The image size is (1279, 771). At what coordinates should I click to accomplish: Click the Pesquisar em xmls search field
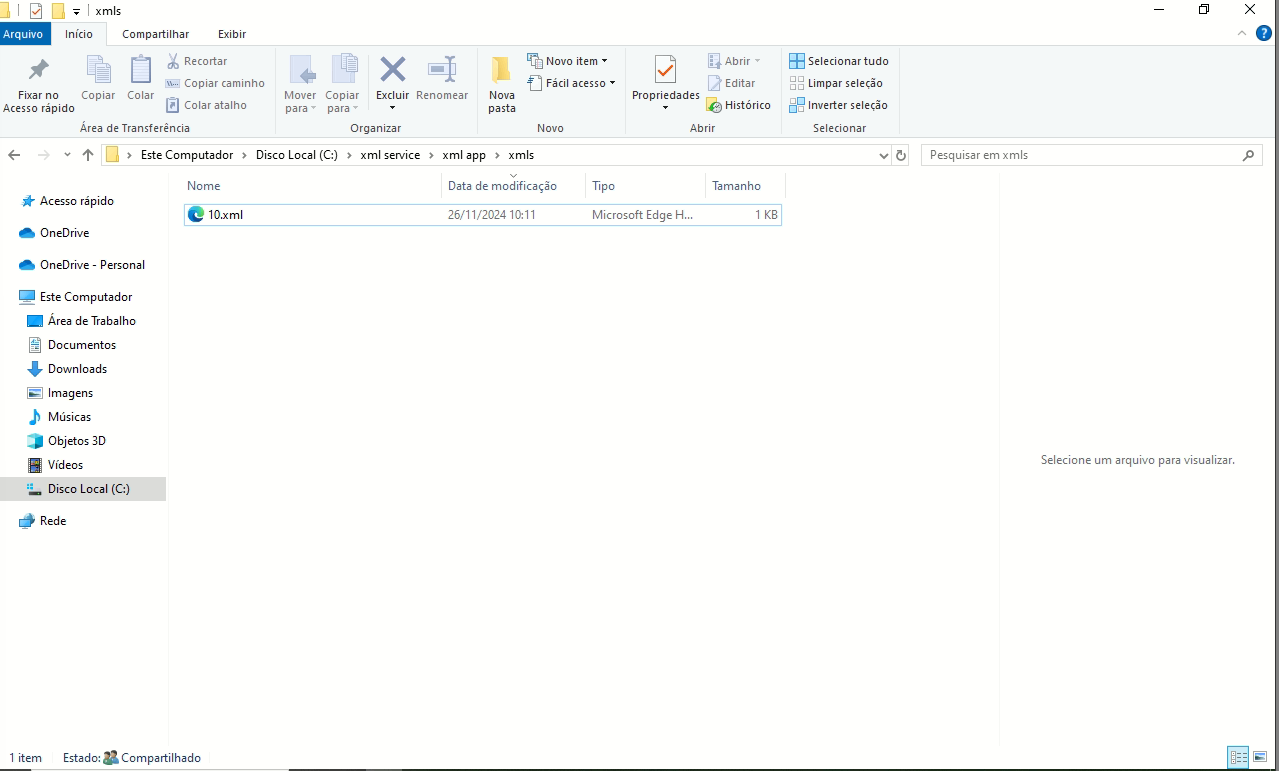click(1080, 155)
